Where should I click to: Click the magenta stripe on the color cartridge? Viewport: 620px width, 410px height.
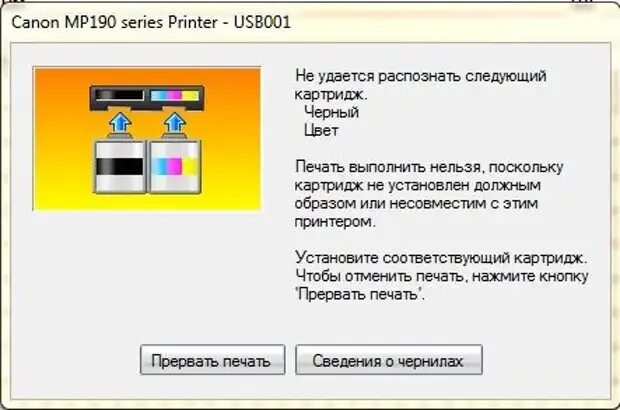[x=174, y=166]
